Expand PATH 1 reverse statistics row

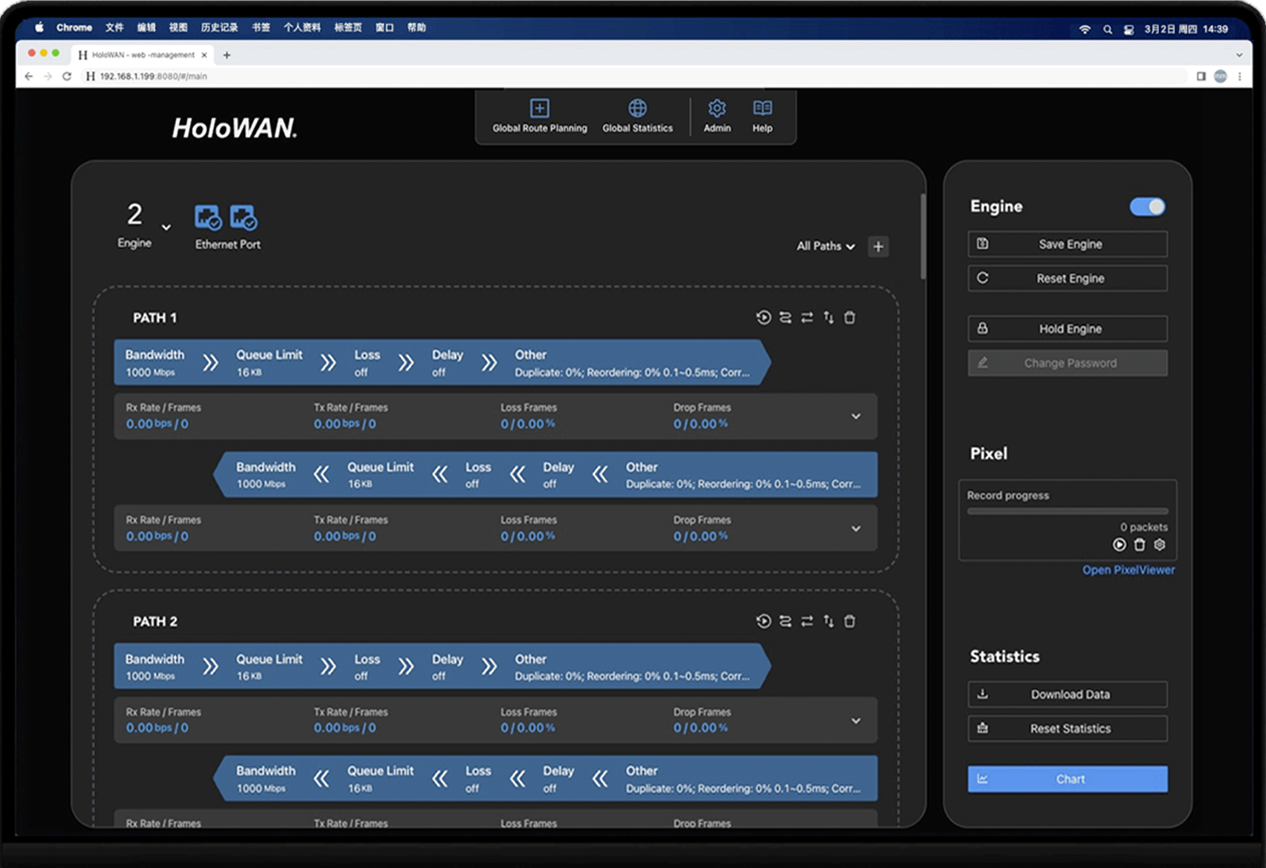click(x=855, y=528)
